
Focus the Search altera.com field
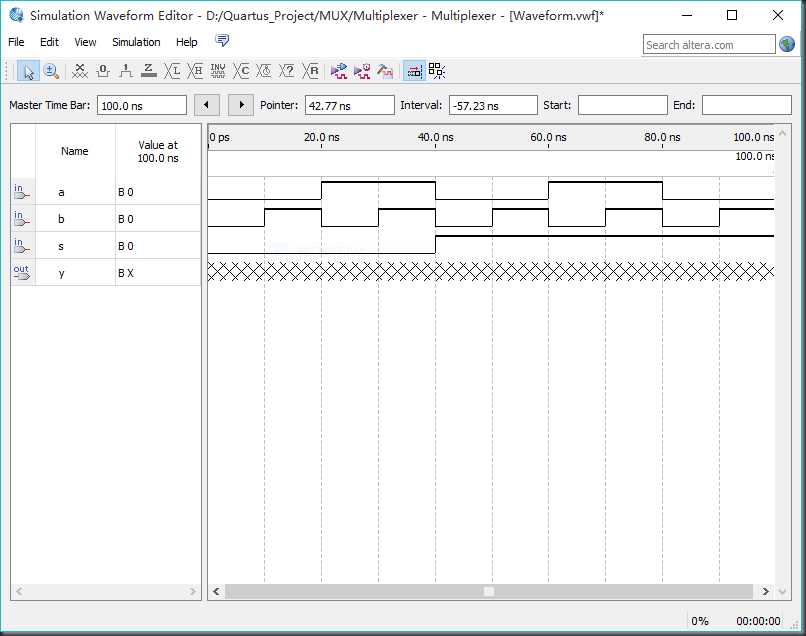tap(709, 45)
